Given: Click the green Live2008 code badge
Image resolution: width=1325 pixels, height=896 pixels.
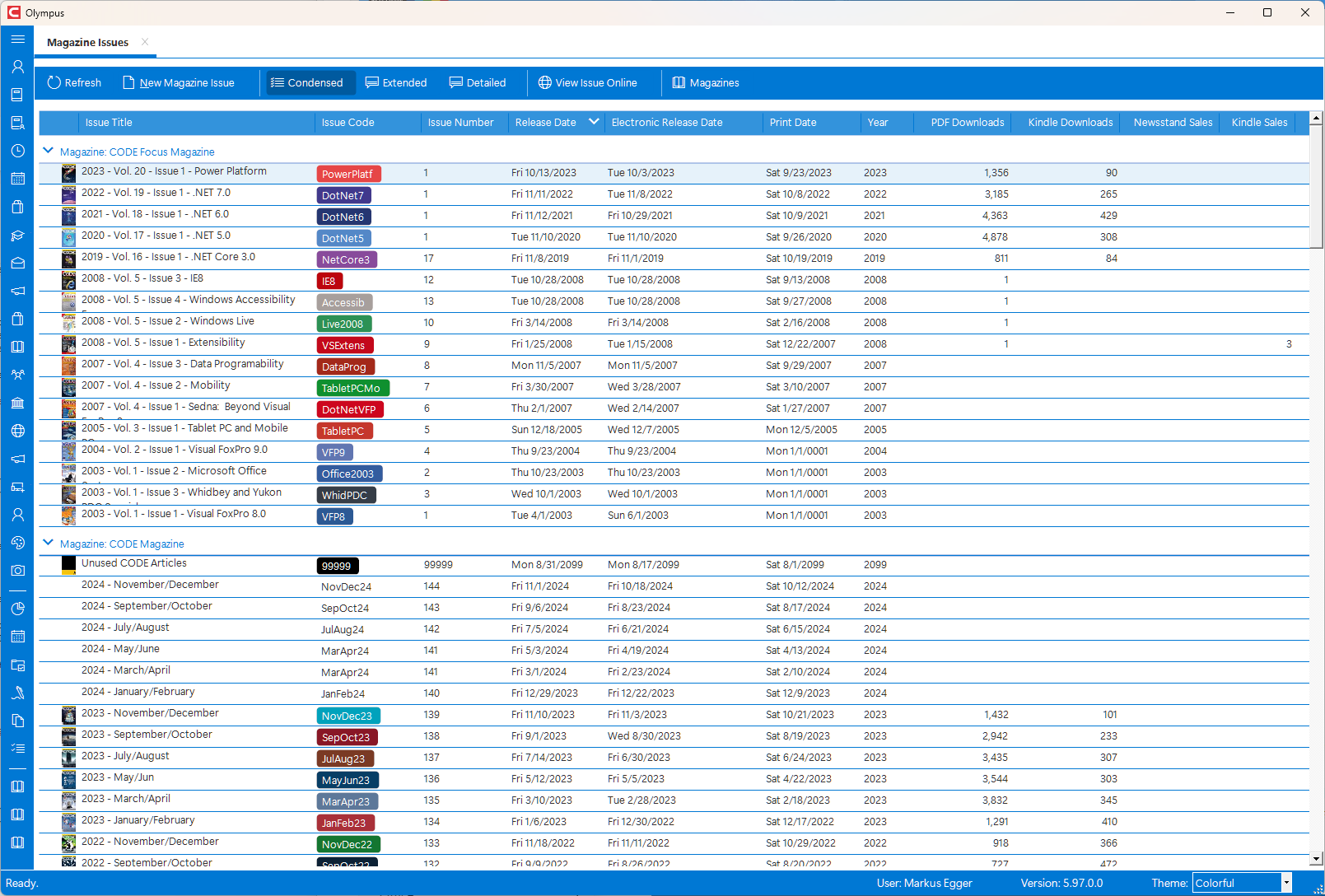Looking at the screenshot, I should coord(344,324).
